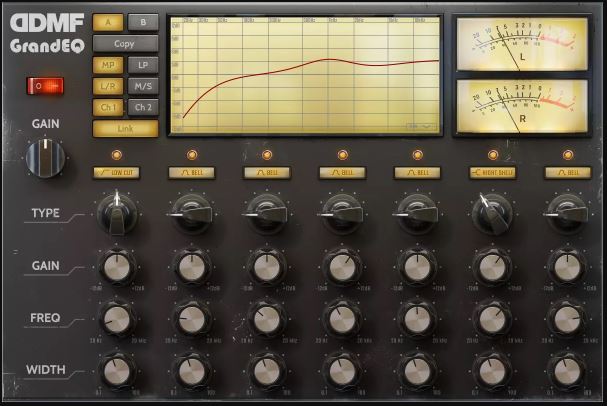This screenshot has width=607, height=406.
Task: Enable the Link button
Action: [125, 128]
